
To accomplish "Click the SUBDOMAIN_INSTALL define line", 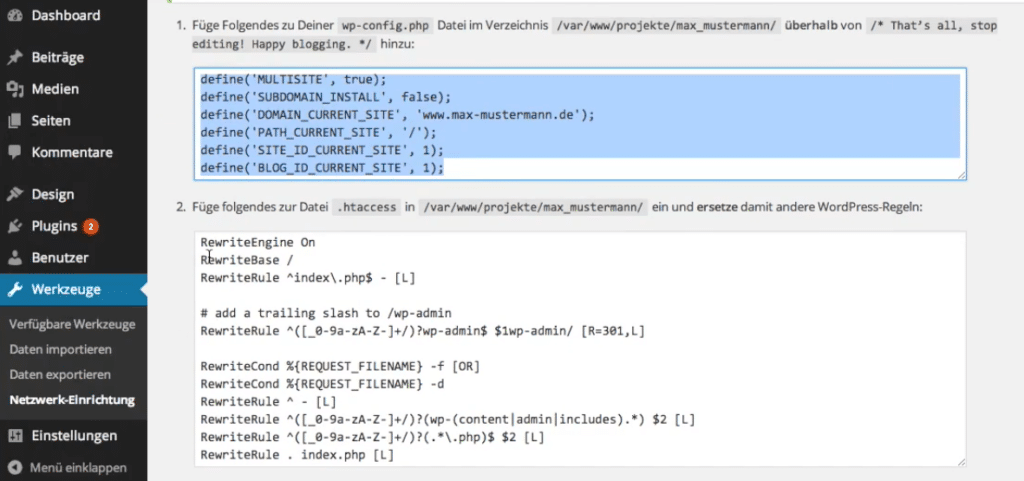I will pos(326,97).
